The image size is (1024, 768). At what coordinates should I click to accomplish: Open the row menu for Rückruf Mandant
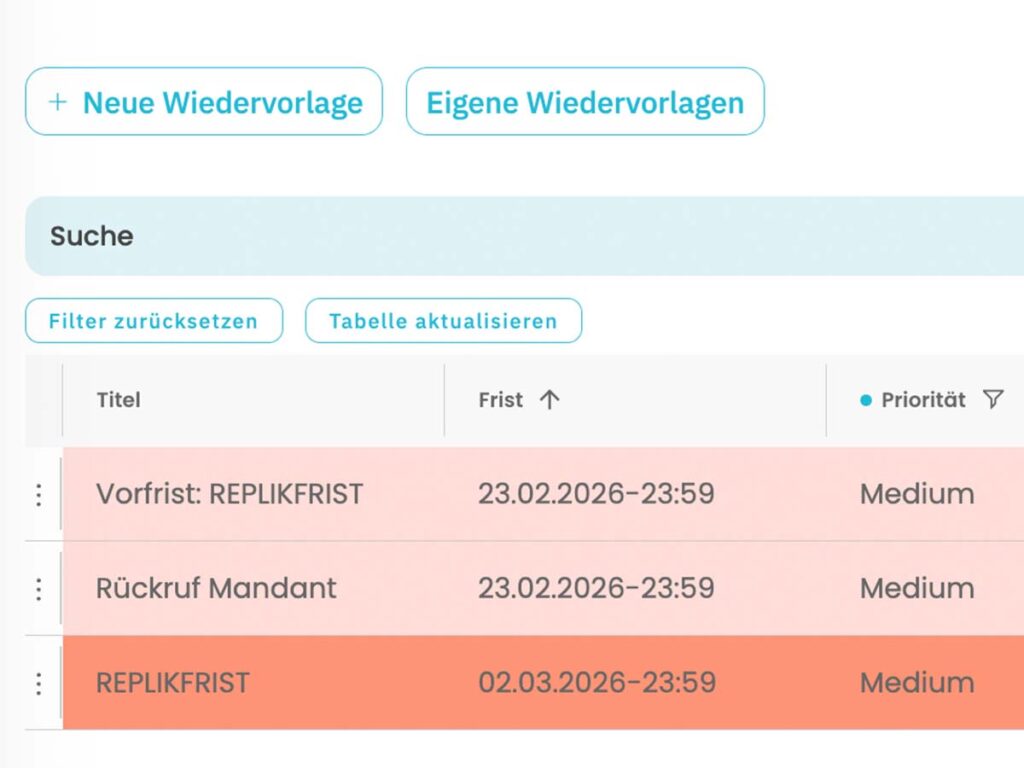point(38,589)
